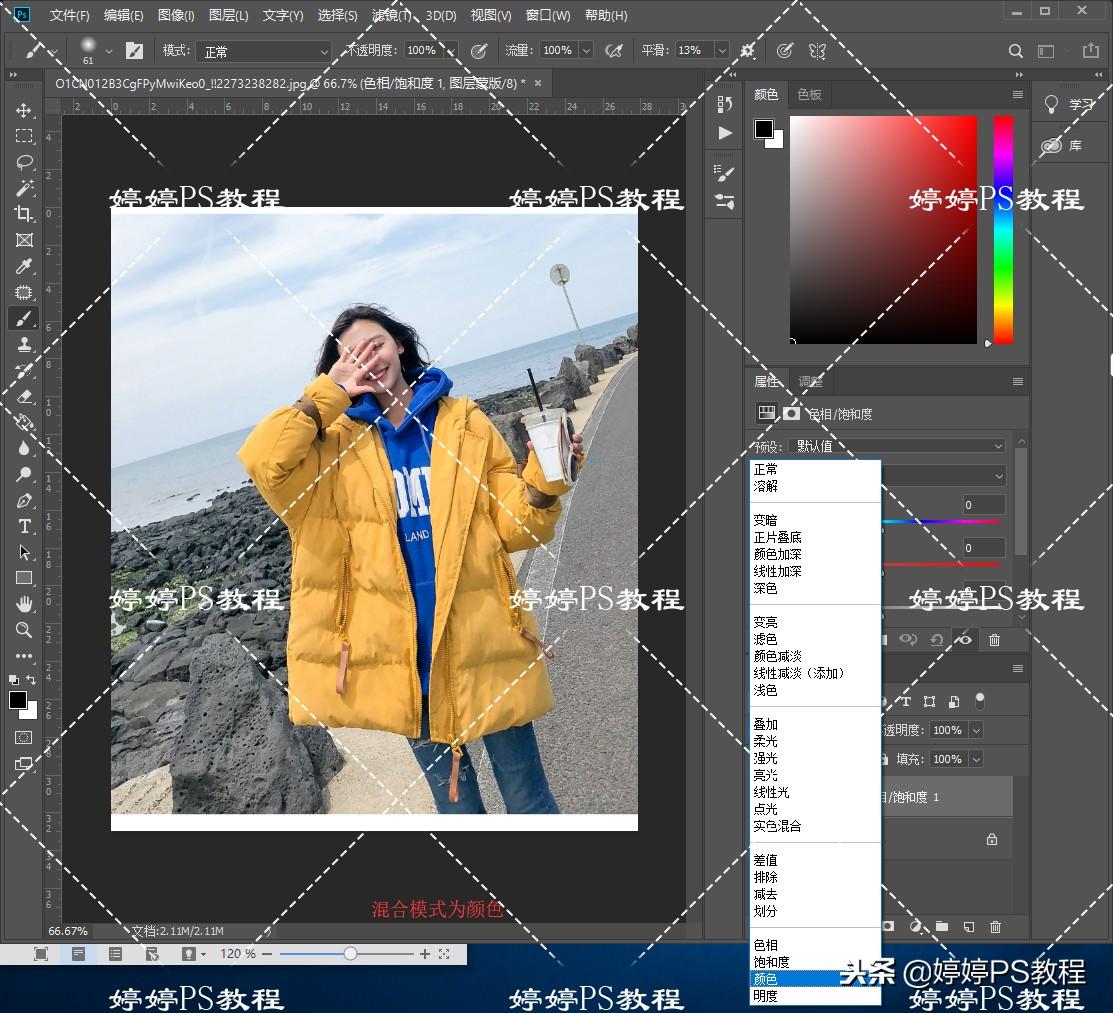Expand the smoothing 13% dropdown
Viewport: 1113px width, 1013px height.
(722, 50)
